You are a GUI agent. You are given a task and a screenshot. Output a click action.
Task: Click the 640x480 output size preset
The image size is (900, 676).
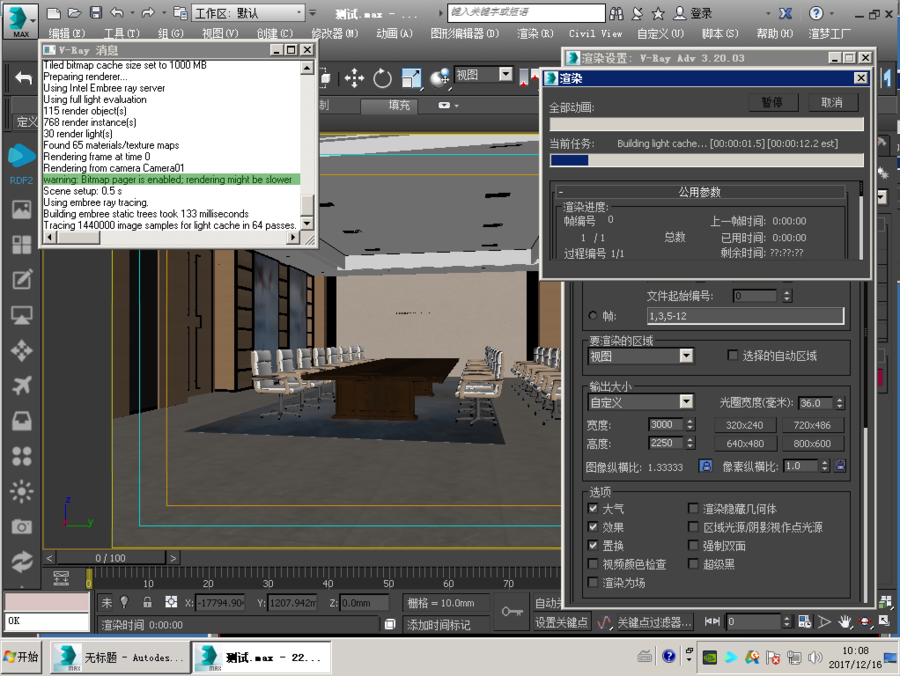click(745, 443)
